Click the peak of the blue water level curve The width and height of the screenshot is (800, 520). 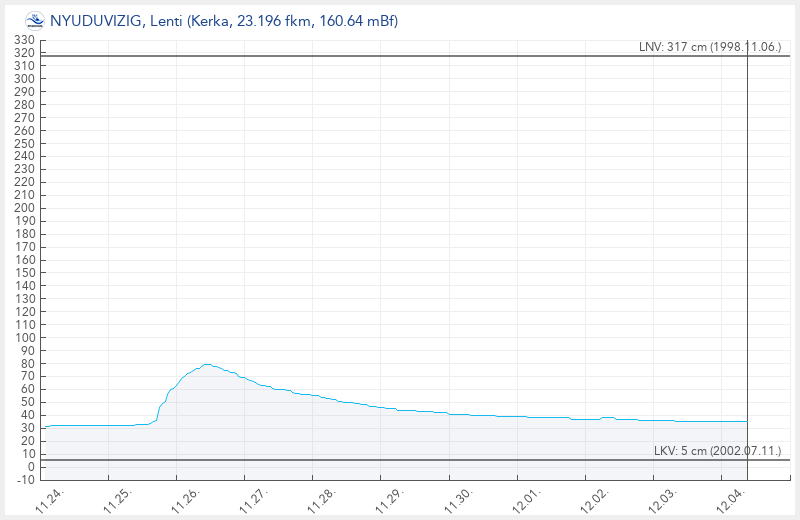click(x=207, y=365)
